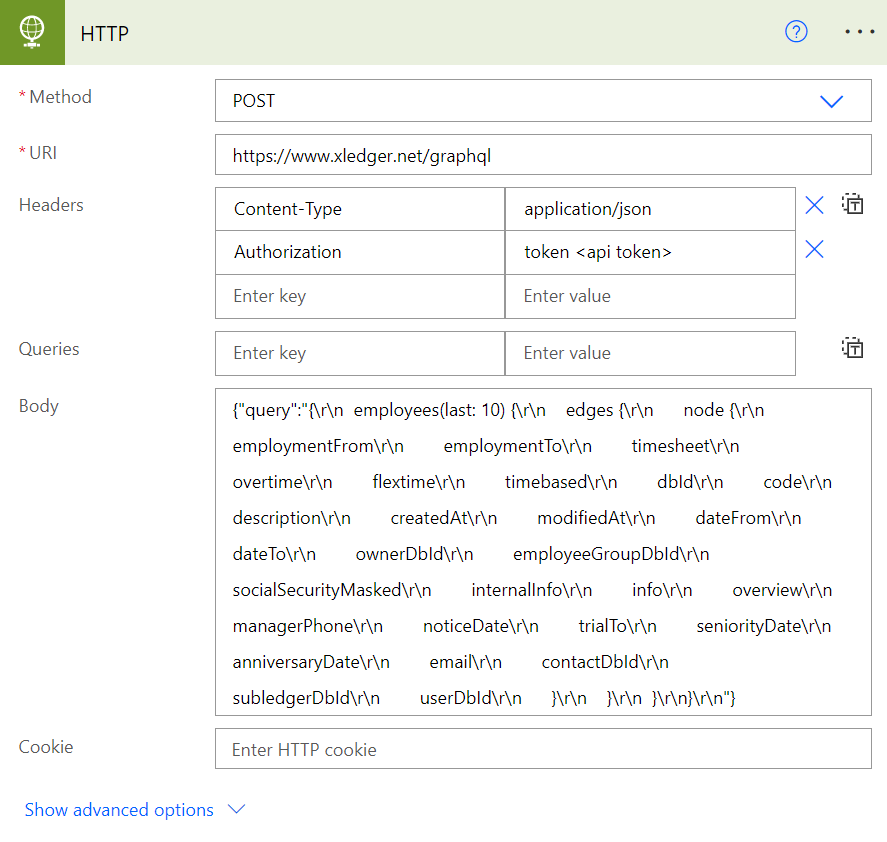Edit the Authorization header key
Screen dimensions: 887x842
coord(360,252)
